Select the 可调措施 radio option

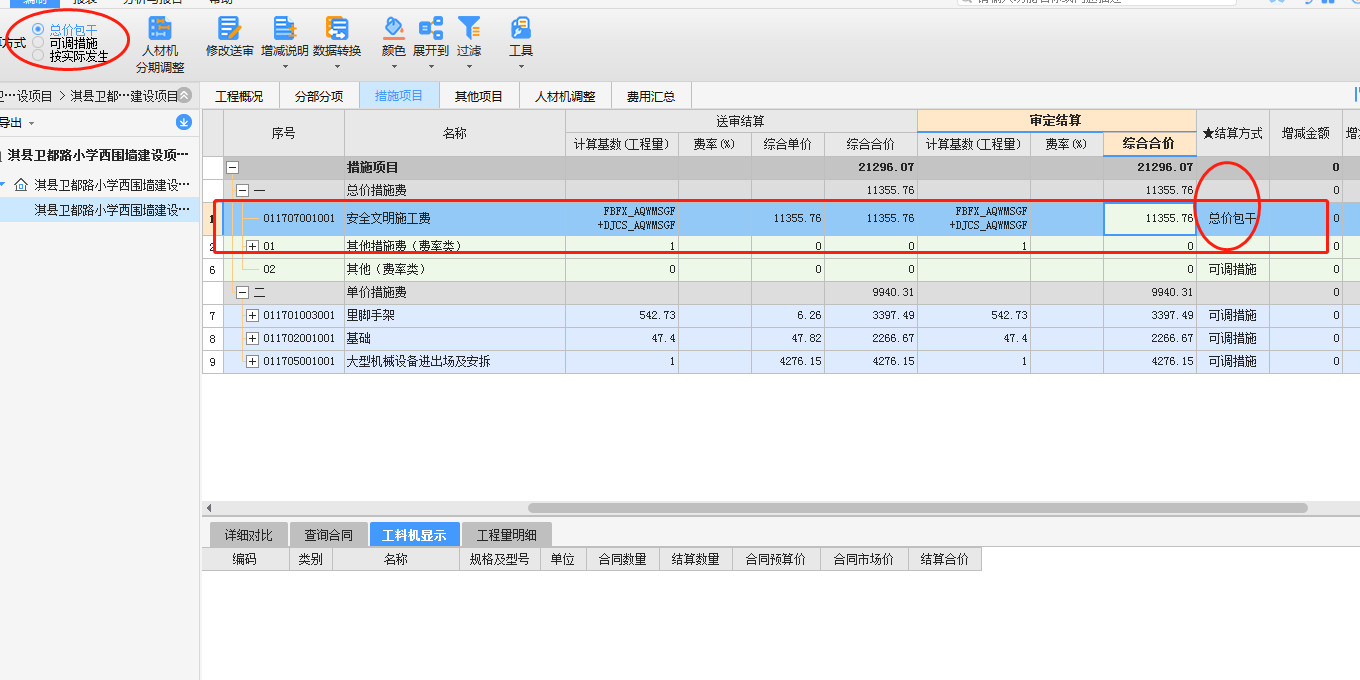(x=38, y=43)
